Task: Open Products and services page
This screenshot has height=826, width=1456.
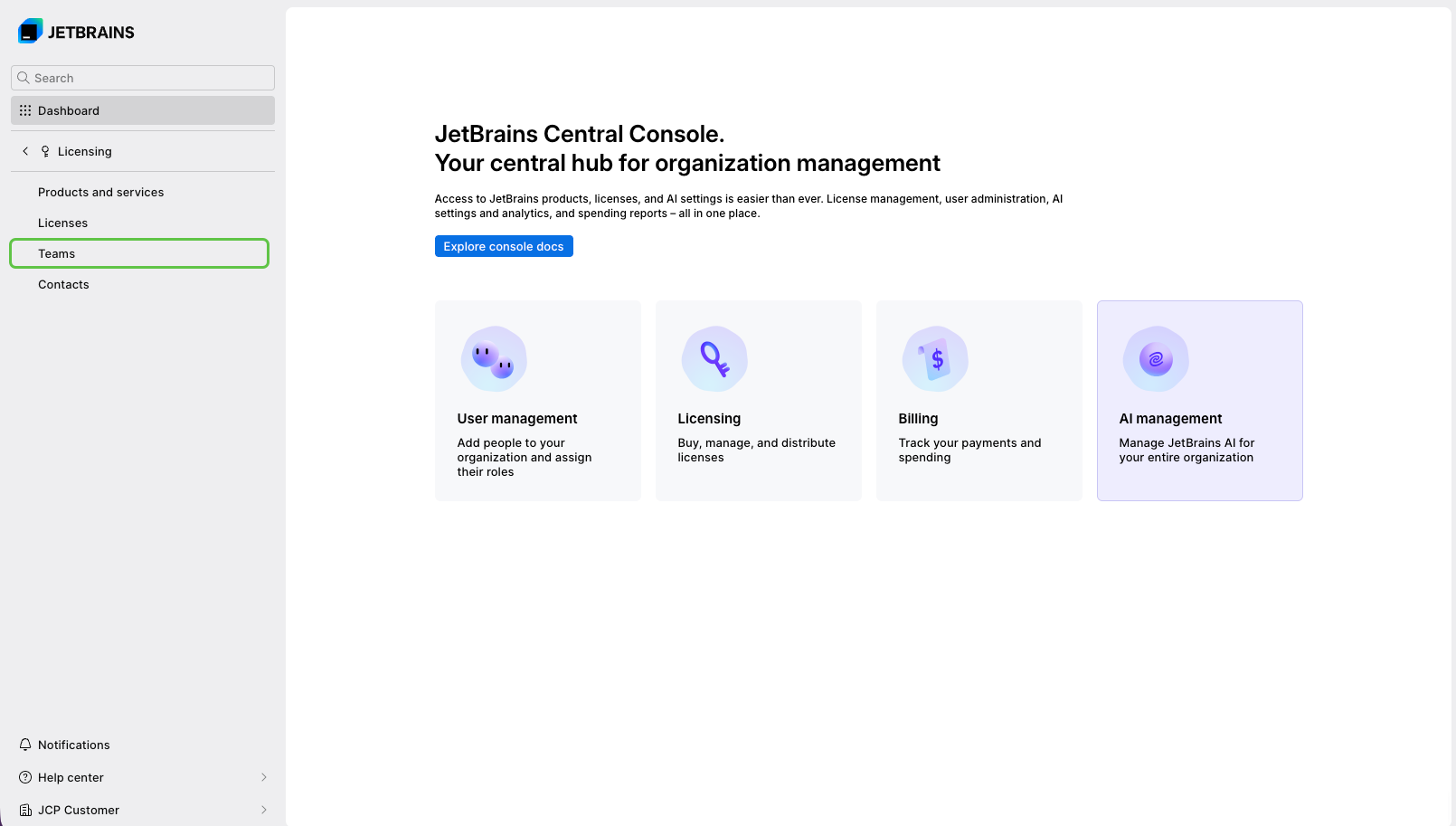Action: (x=101, y=192)
